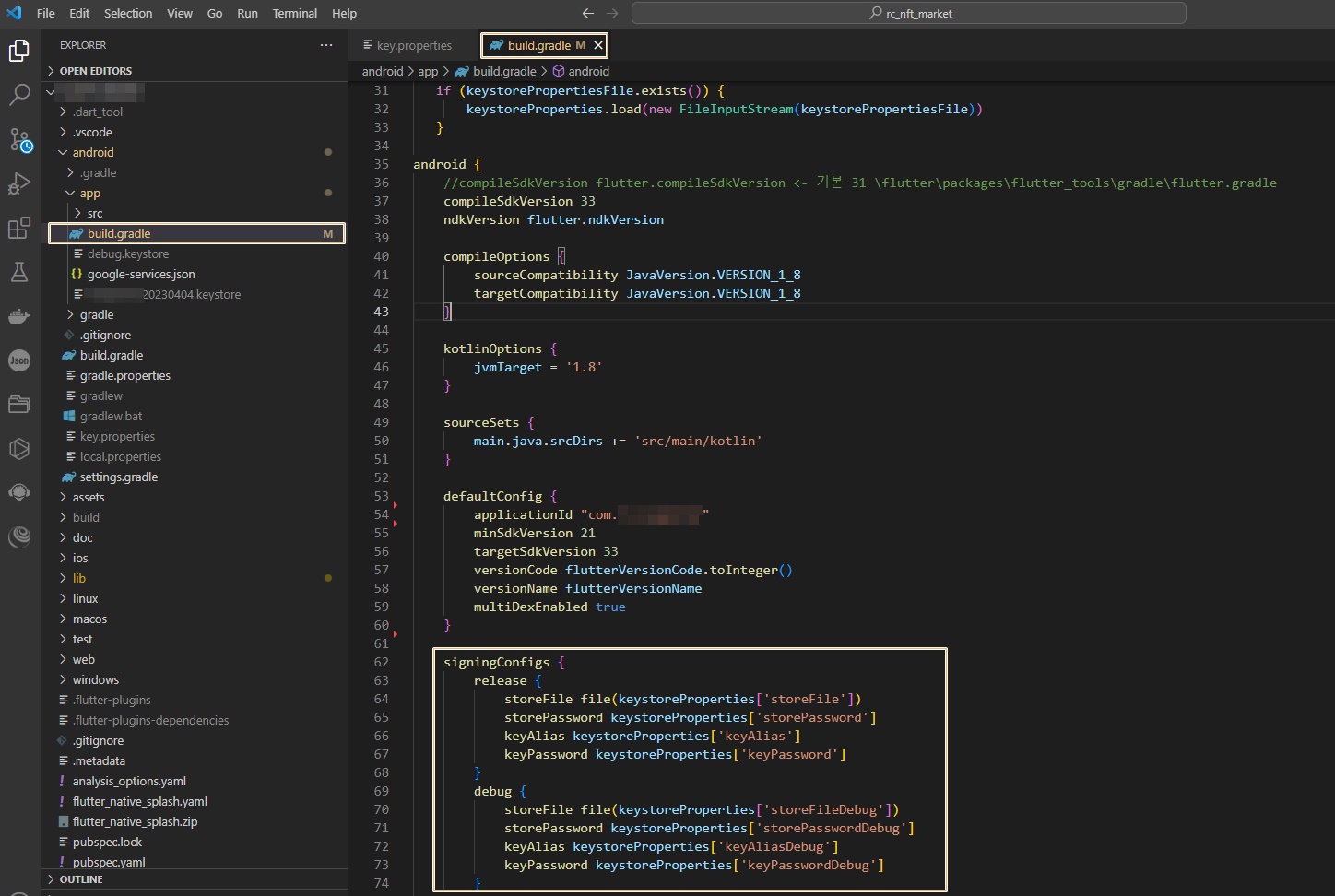Open the Go menu
Image resolution: width=1335 pixels, height=896 pixels.
[x=215, y=13]
